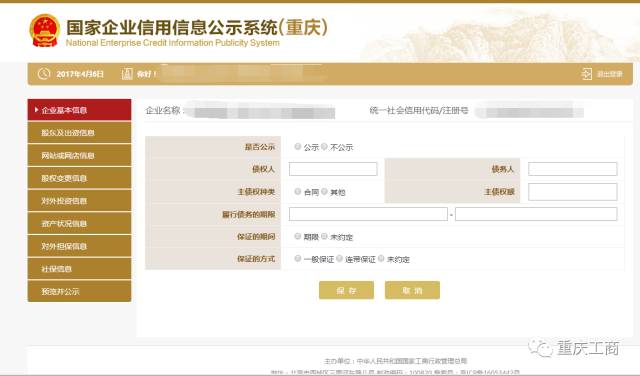
Task: Click the 取消 button
Action: (412, 290)
